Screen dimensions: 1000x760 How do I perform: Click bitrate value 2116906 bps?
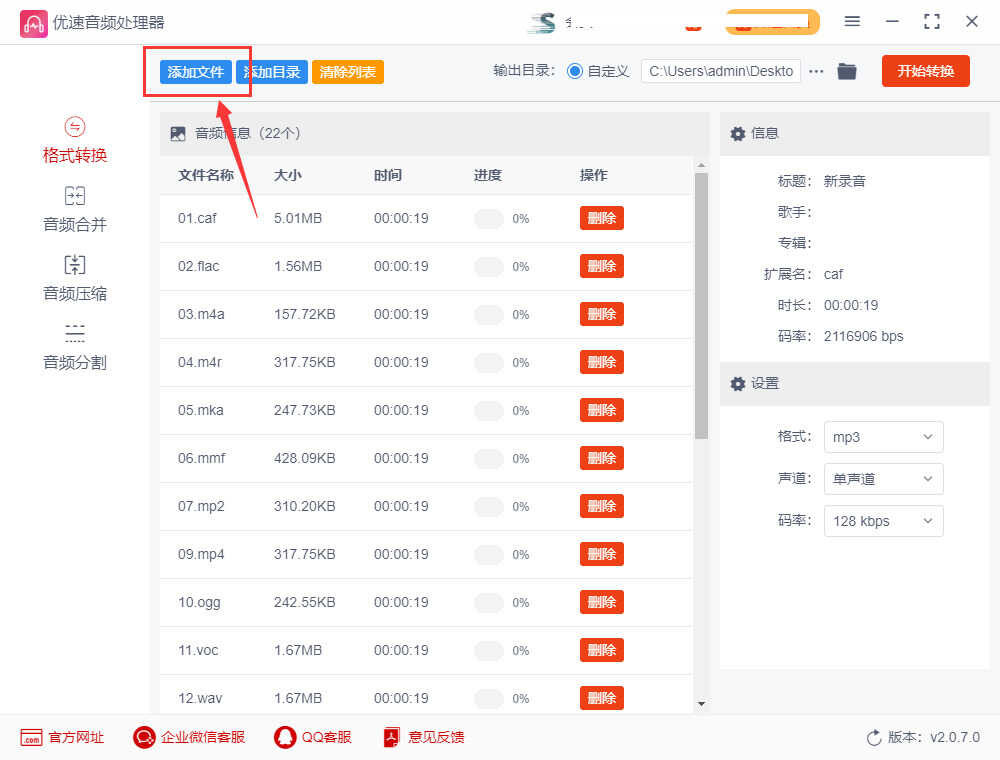pyautogui.click(x=864, y=336)
